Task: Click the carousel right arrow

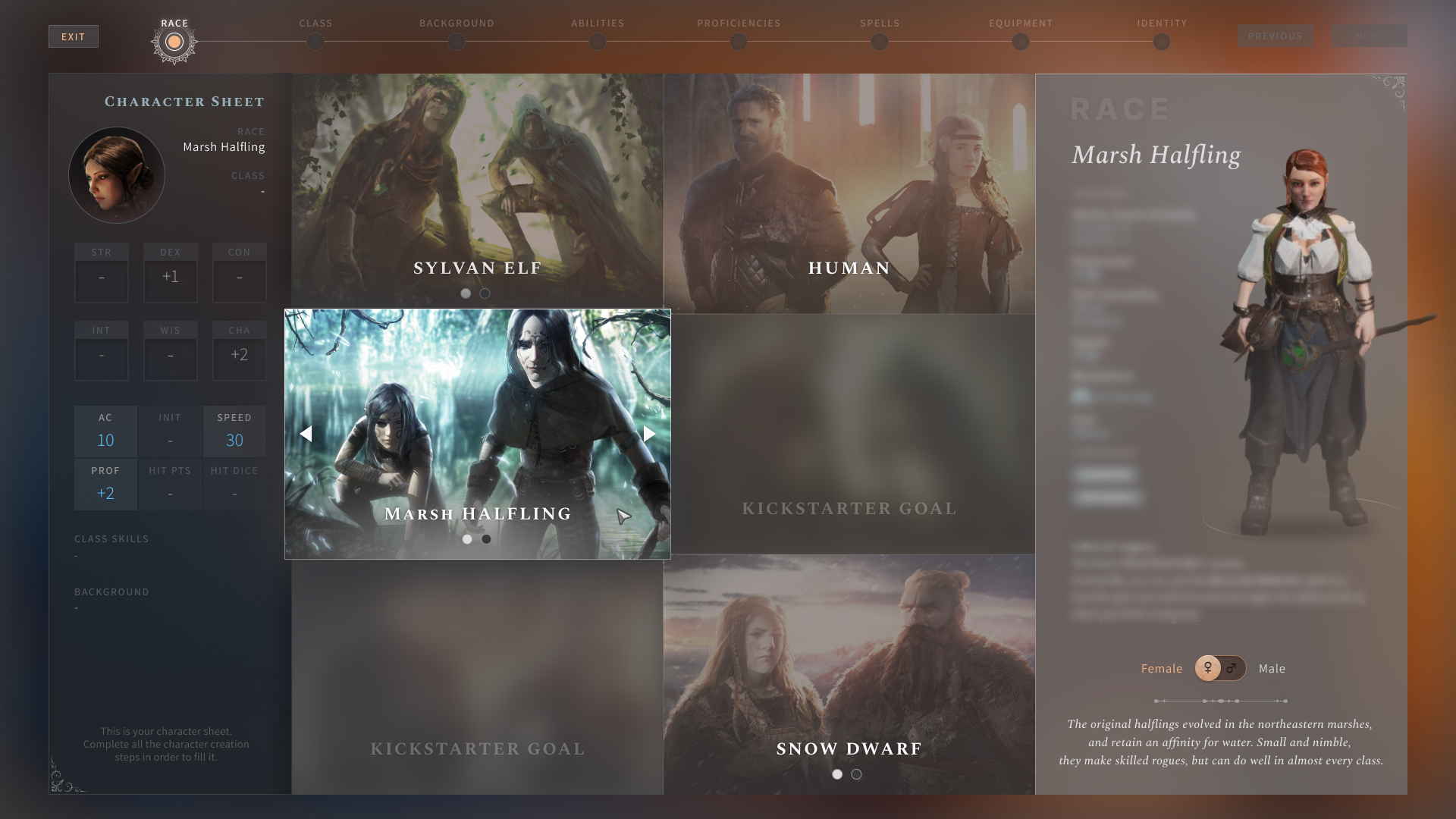Action: (649, 434)
